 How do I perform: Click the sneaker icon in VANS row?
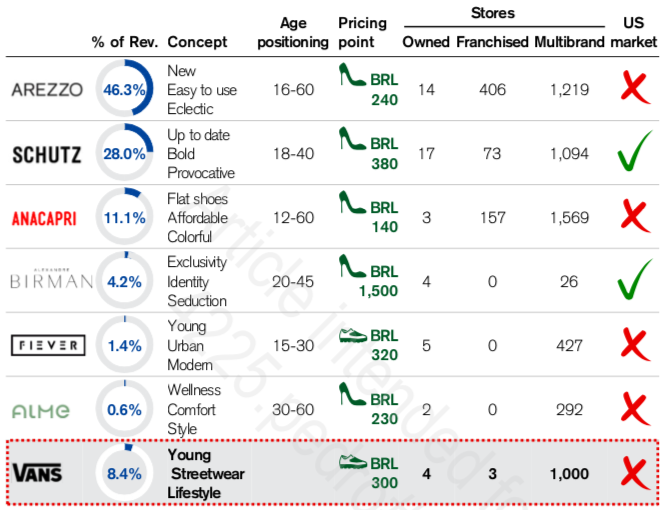(353, 462)
